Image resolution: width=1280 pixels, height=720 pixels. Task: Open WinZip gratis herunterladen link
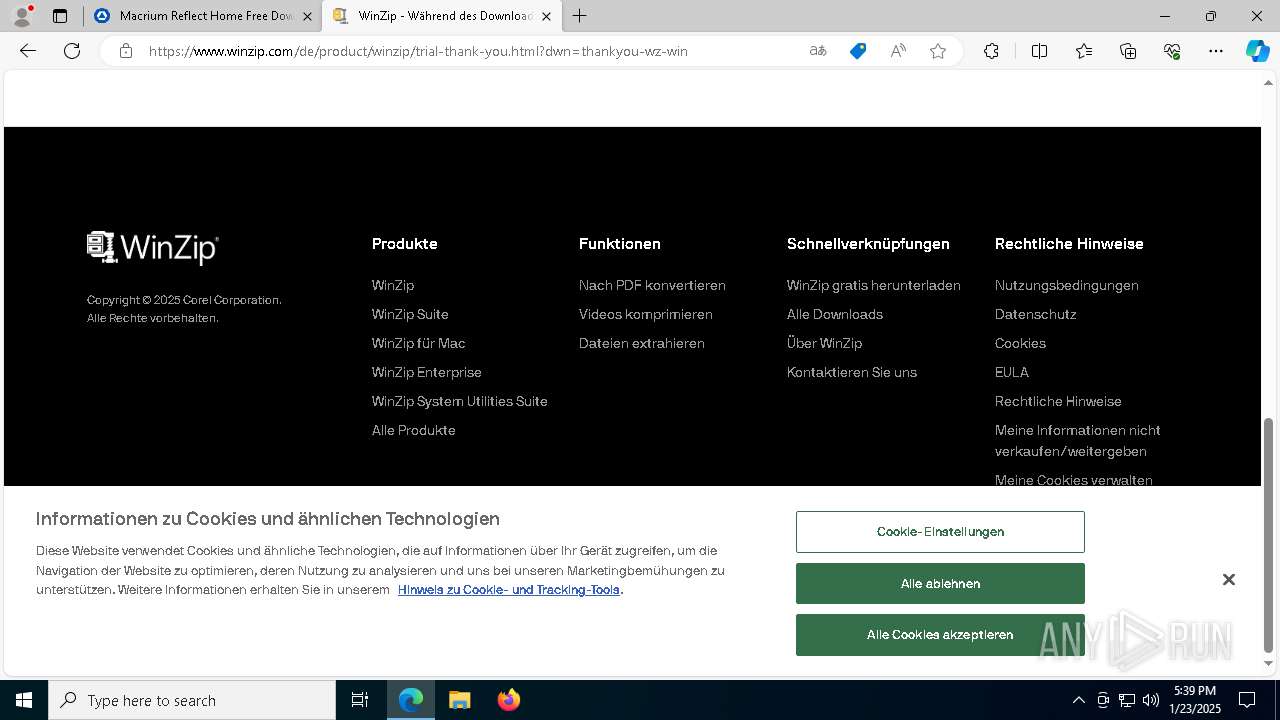(x=873, y=285)
